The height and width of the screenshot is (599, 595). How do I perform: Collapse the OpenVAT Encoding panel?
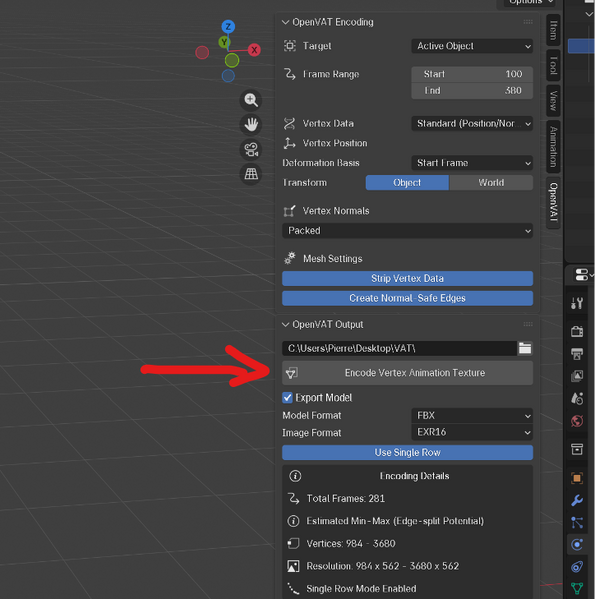(x=285, y=22)
